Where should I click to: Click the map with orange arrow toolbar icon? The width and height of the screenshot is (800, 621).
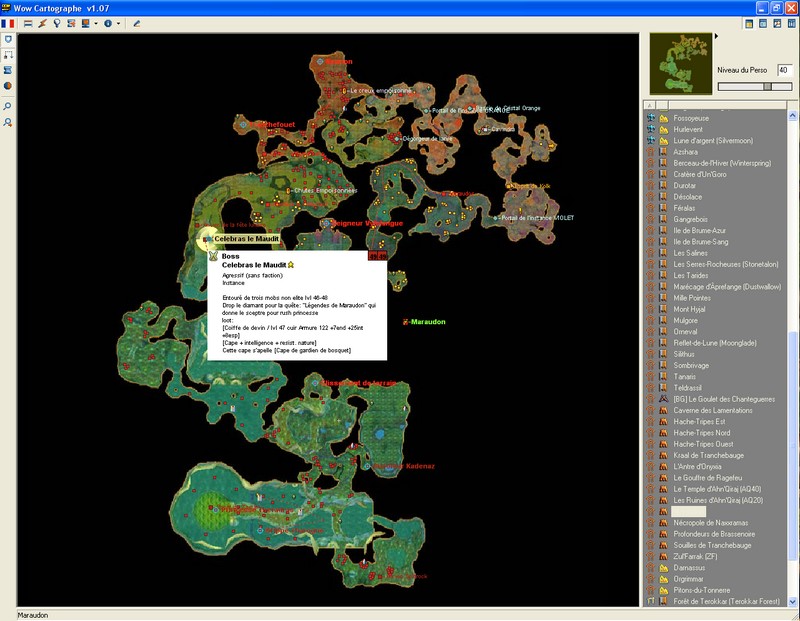[71, 23]
